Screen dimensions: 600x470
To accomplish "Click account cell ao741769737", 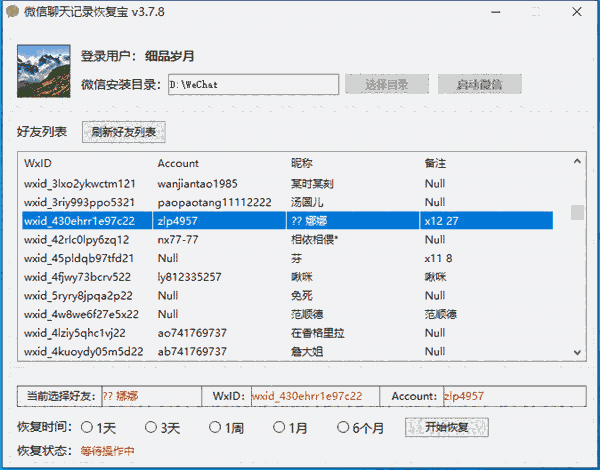I will [192, 333].
